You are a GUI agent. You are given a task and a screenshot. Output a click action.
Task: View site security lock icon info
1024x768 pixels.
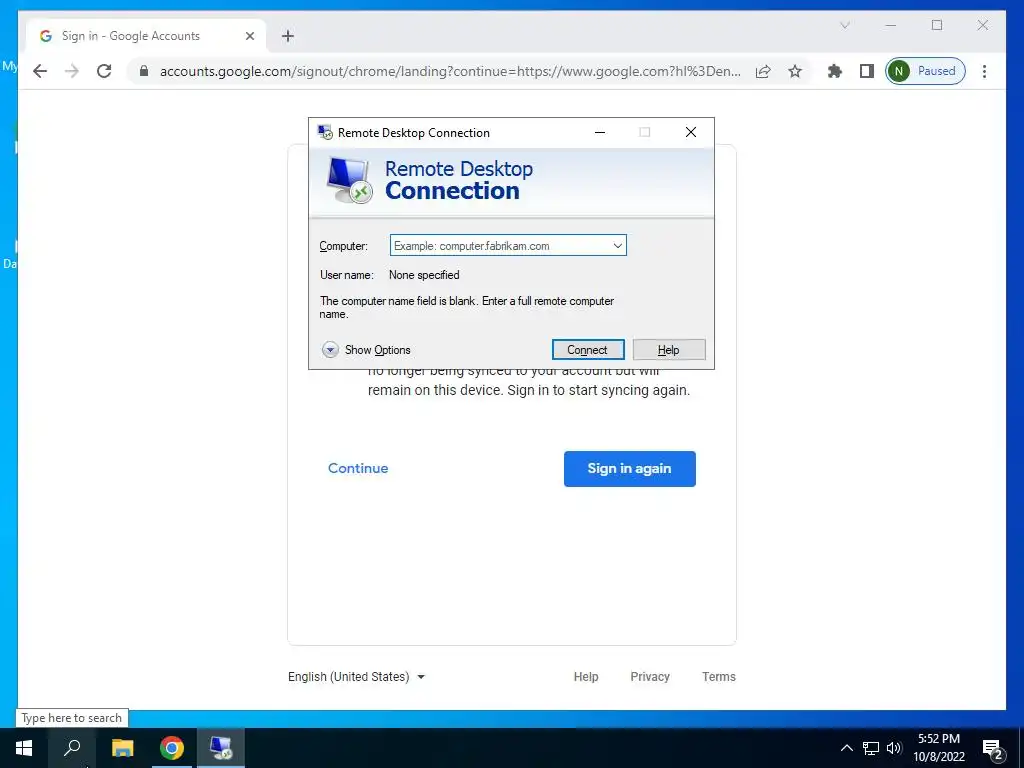[144, 71]
